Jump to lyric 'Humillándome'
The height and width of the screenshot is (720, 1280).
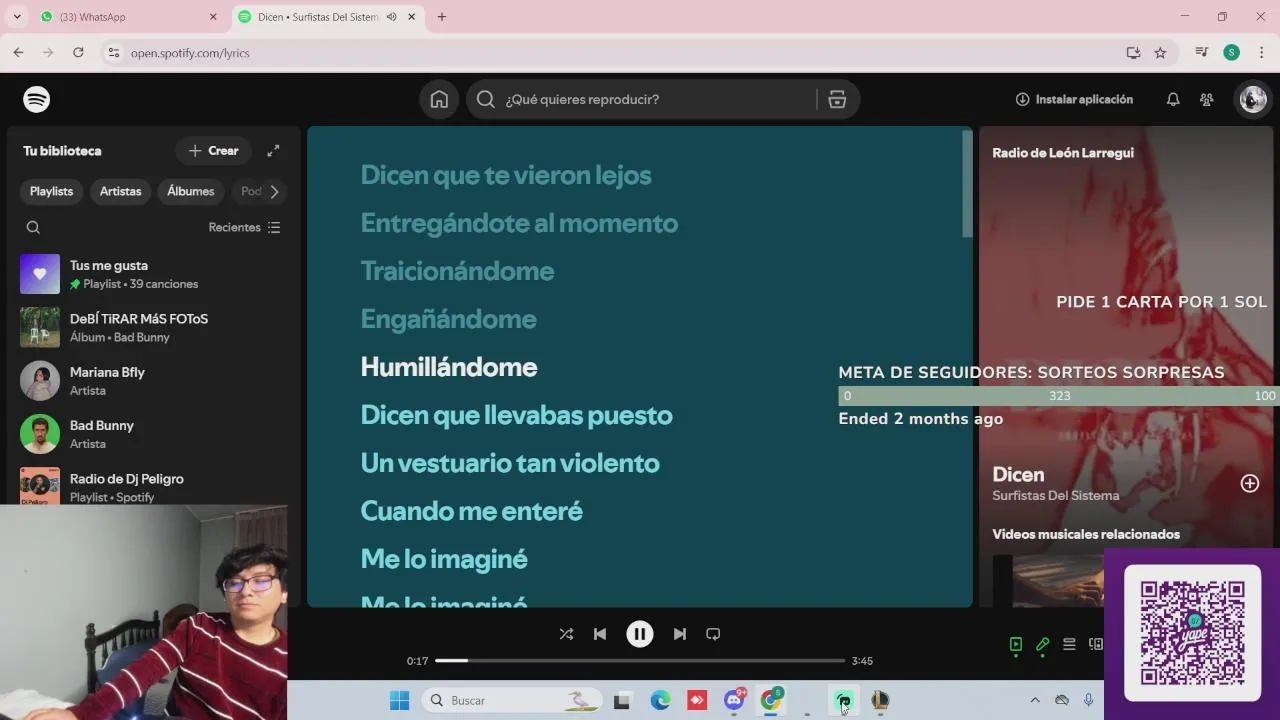448,367
